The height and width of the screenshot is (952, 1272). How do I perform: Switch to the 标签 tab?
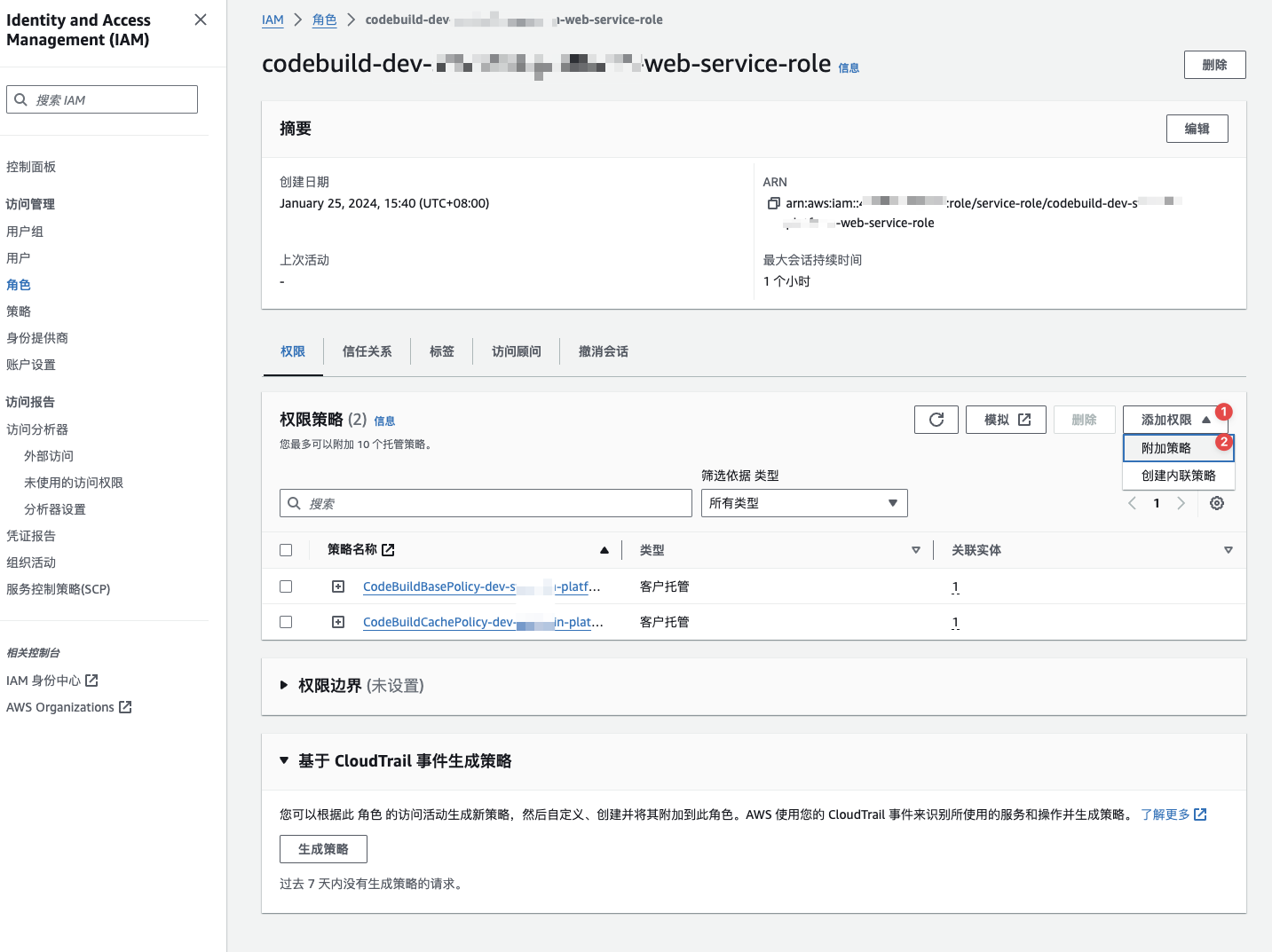point(442,351)
